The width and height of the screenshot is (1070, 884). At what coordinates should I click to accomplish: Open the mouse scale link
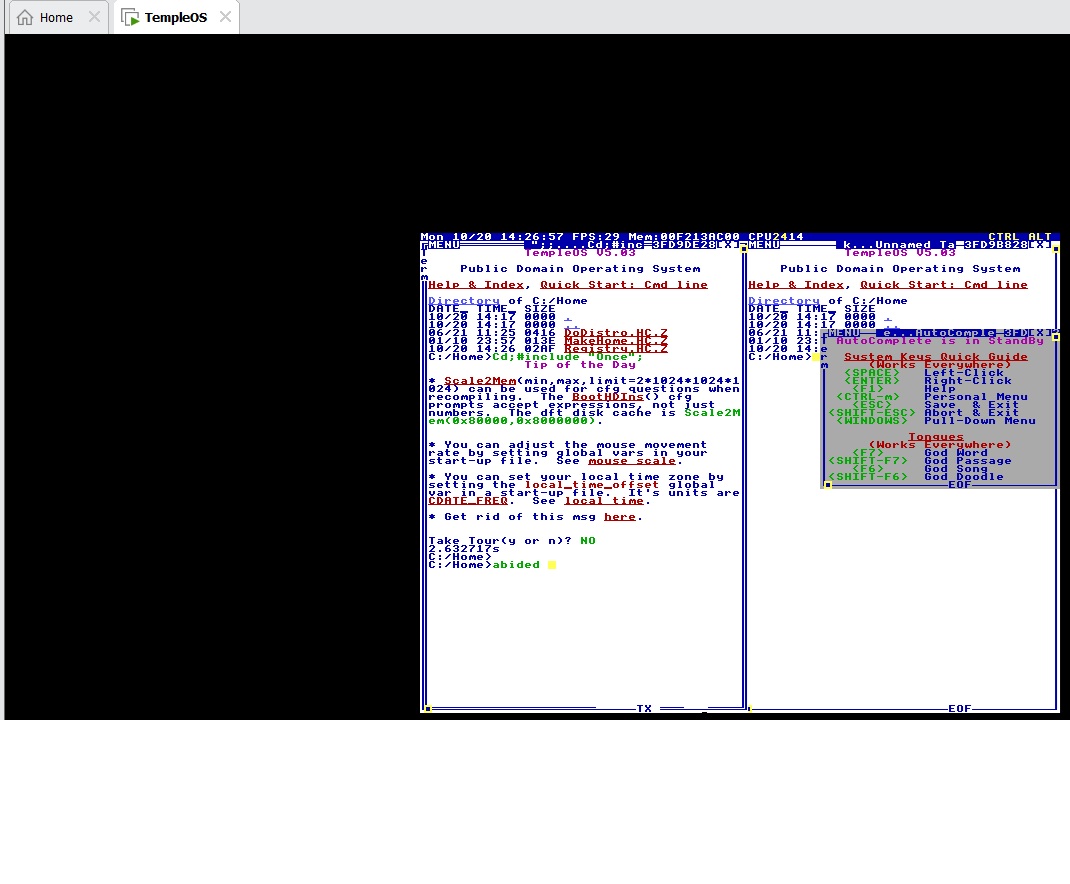point(632,461)
